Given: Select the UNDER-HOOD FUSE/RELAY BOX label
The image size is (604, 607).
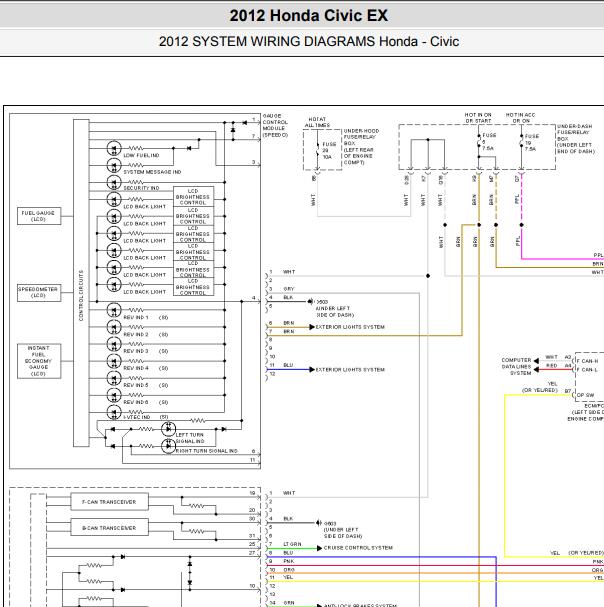Looking at the screenshot, I should (x=361, y=147).
